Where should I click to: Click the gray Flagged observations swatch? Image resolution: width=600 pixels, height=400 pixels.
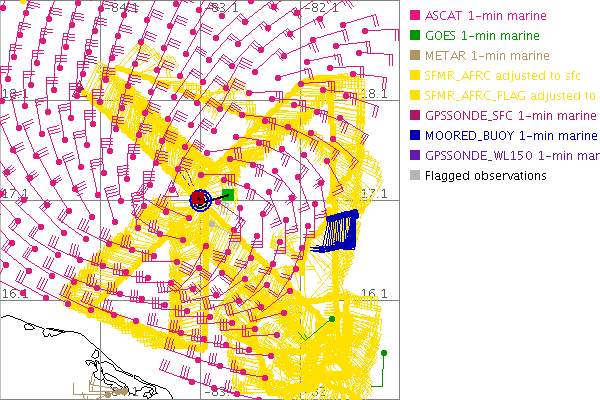pos(415,175)
